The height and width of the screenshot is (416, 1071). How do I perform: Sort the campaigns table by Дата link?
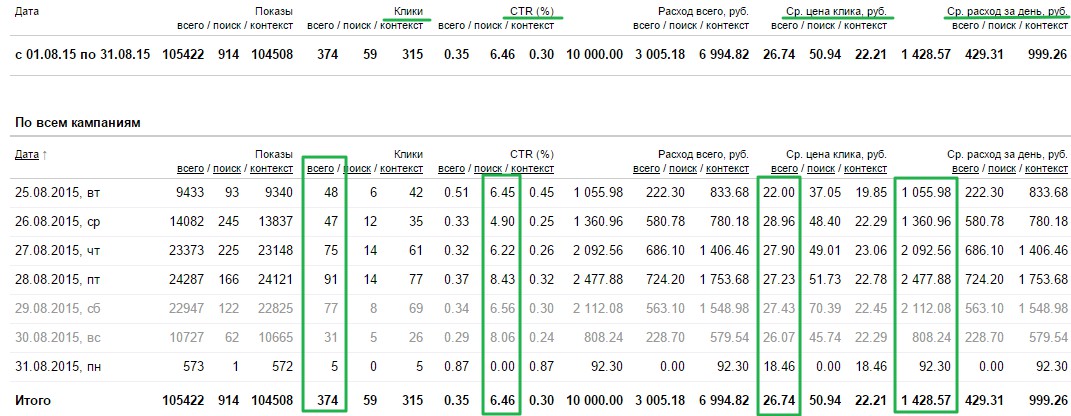coord(27,155)
